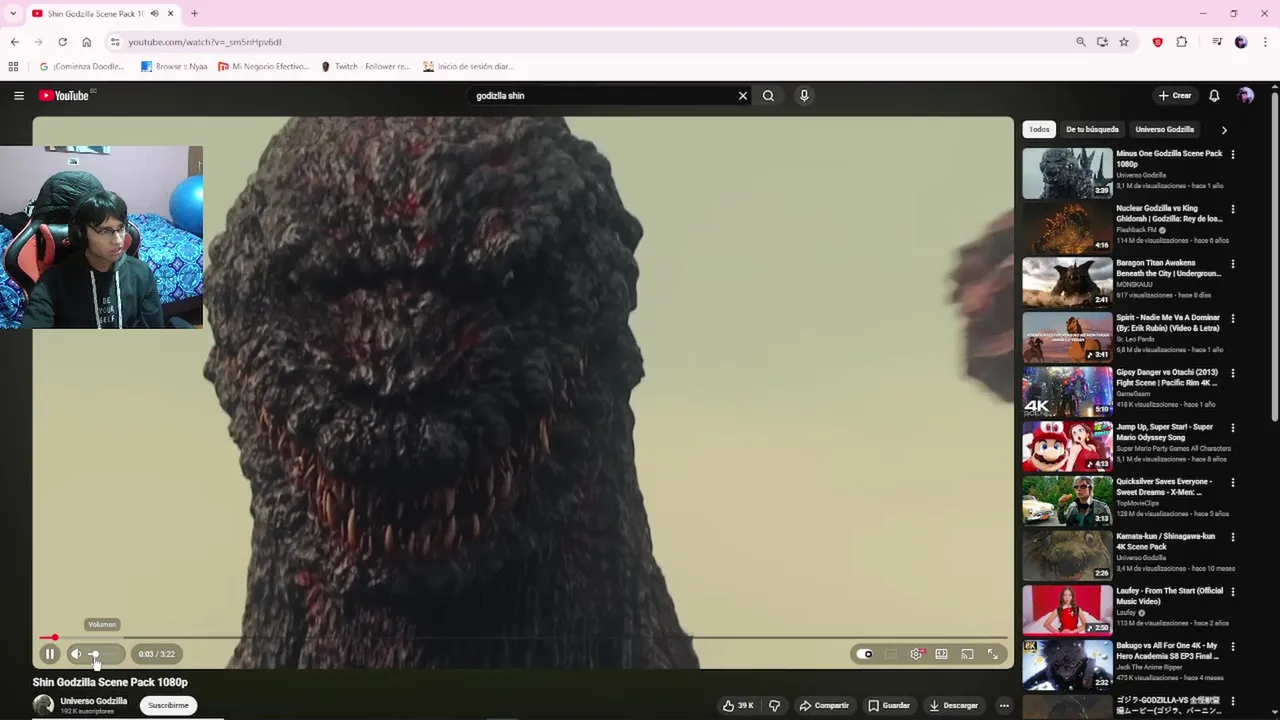Viewport: 1280px width, 720px height.
Task: Open the Twitch Follower bookmark
Action: click(x=365, y=67)
